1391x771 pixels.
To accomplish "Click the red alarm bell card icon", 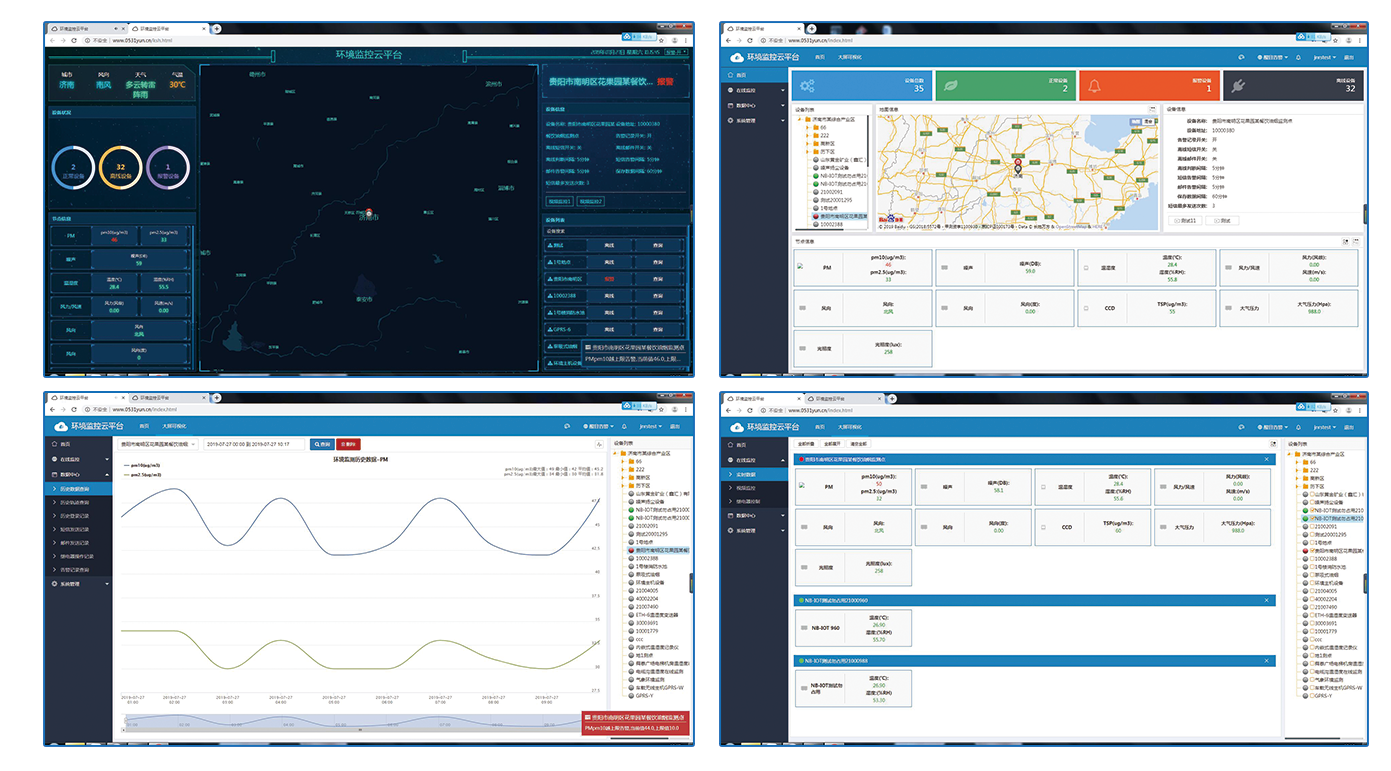I will [1094, 86].
